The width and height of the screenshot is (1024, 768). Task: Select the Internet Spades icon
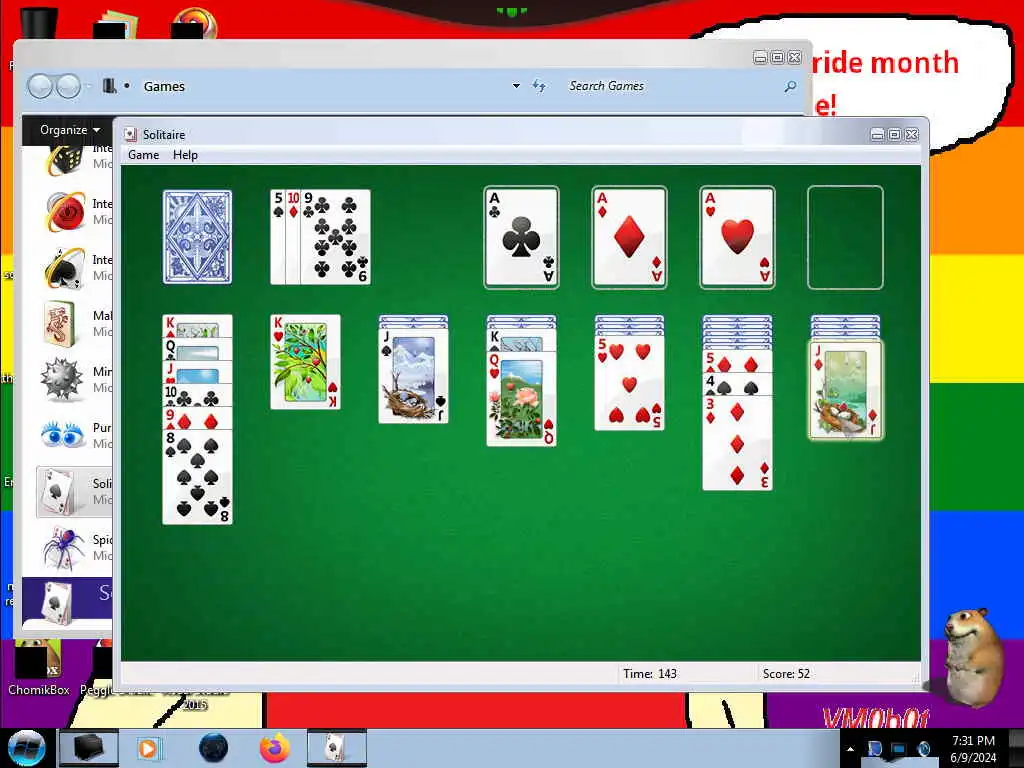(x=65, y=267)
